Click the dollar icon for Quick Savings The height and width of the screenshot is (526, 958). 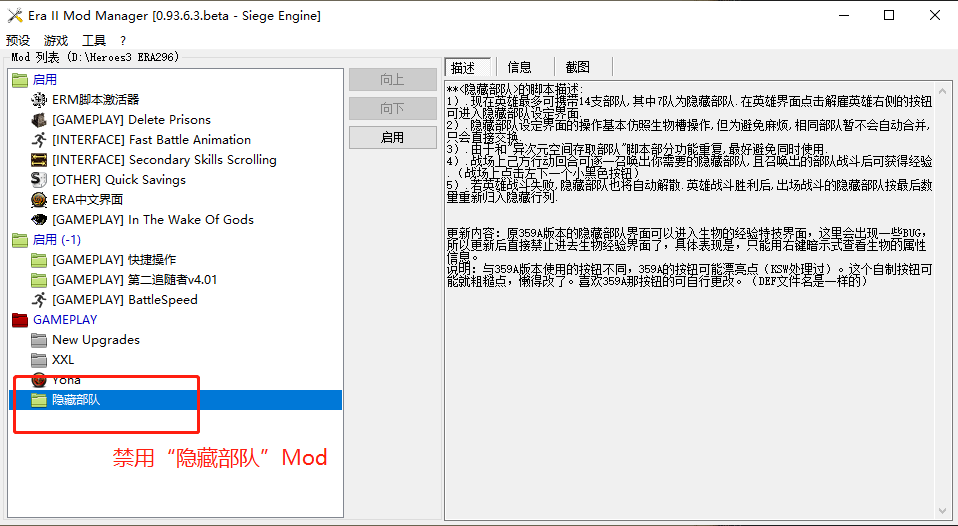tap(39, 180)
